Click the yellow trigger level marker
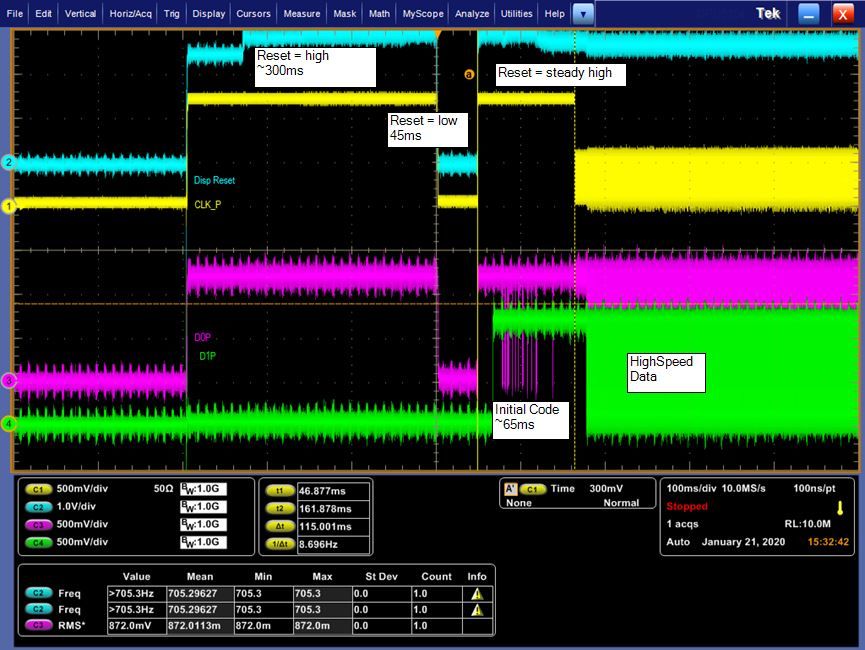This screenshot has height=650, width=865. tap(840, 507)
